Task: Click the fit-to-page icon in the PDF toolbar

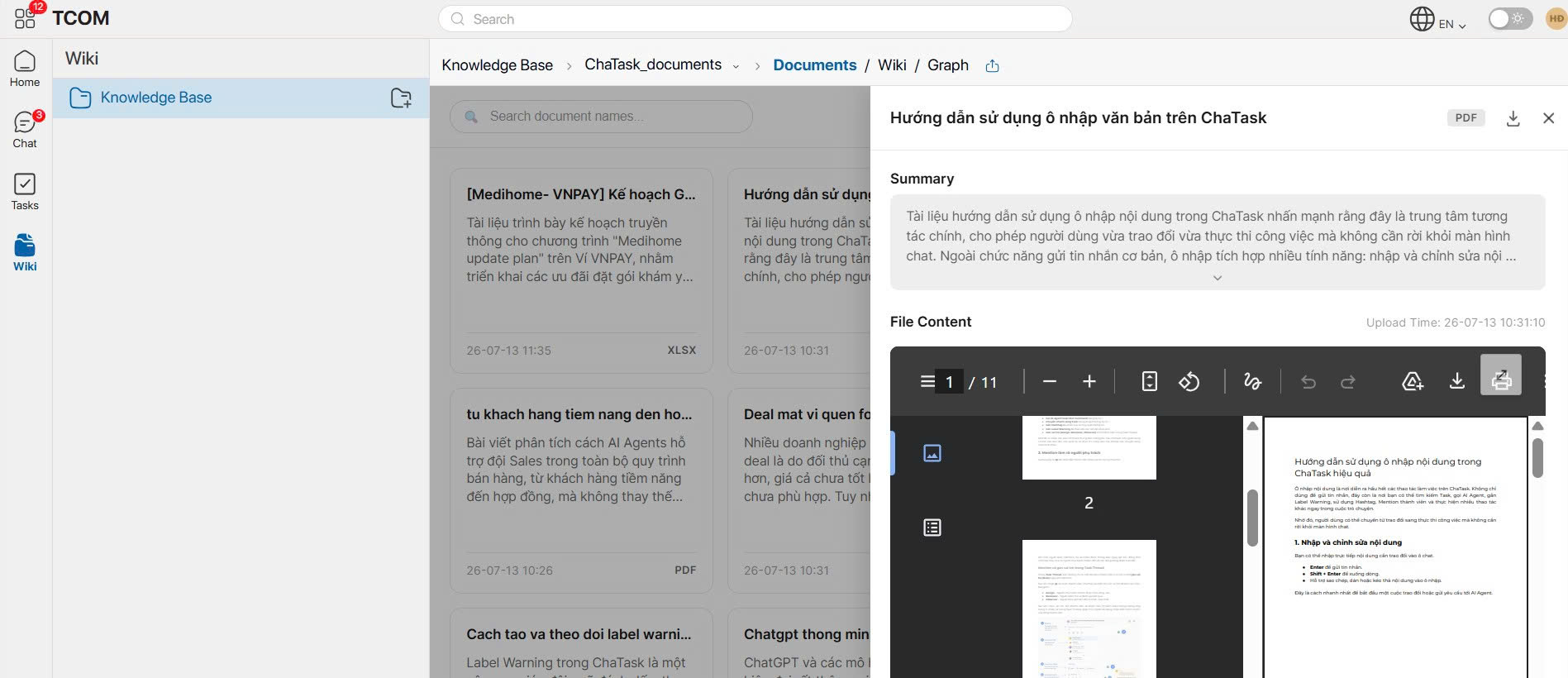Action: [x=1149, y=381]
